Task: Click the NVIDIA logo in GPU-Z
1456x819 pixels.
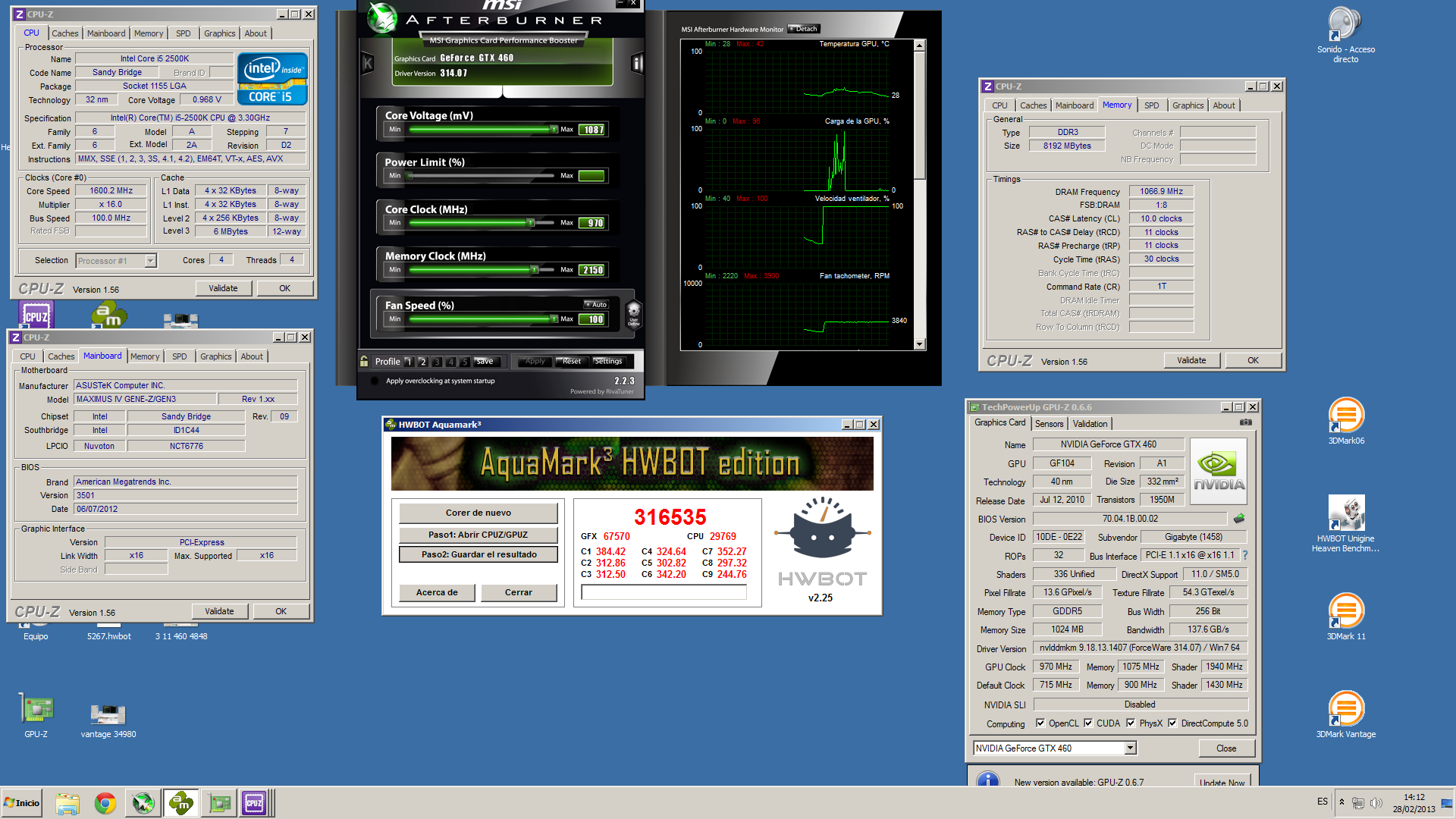Action: pos(1219,472)
